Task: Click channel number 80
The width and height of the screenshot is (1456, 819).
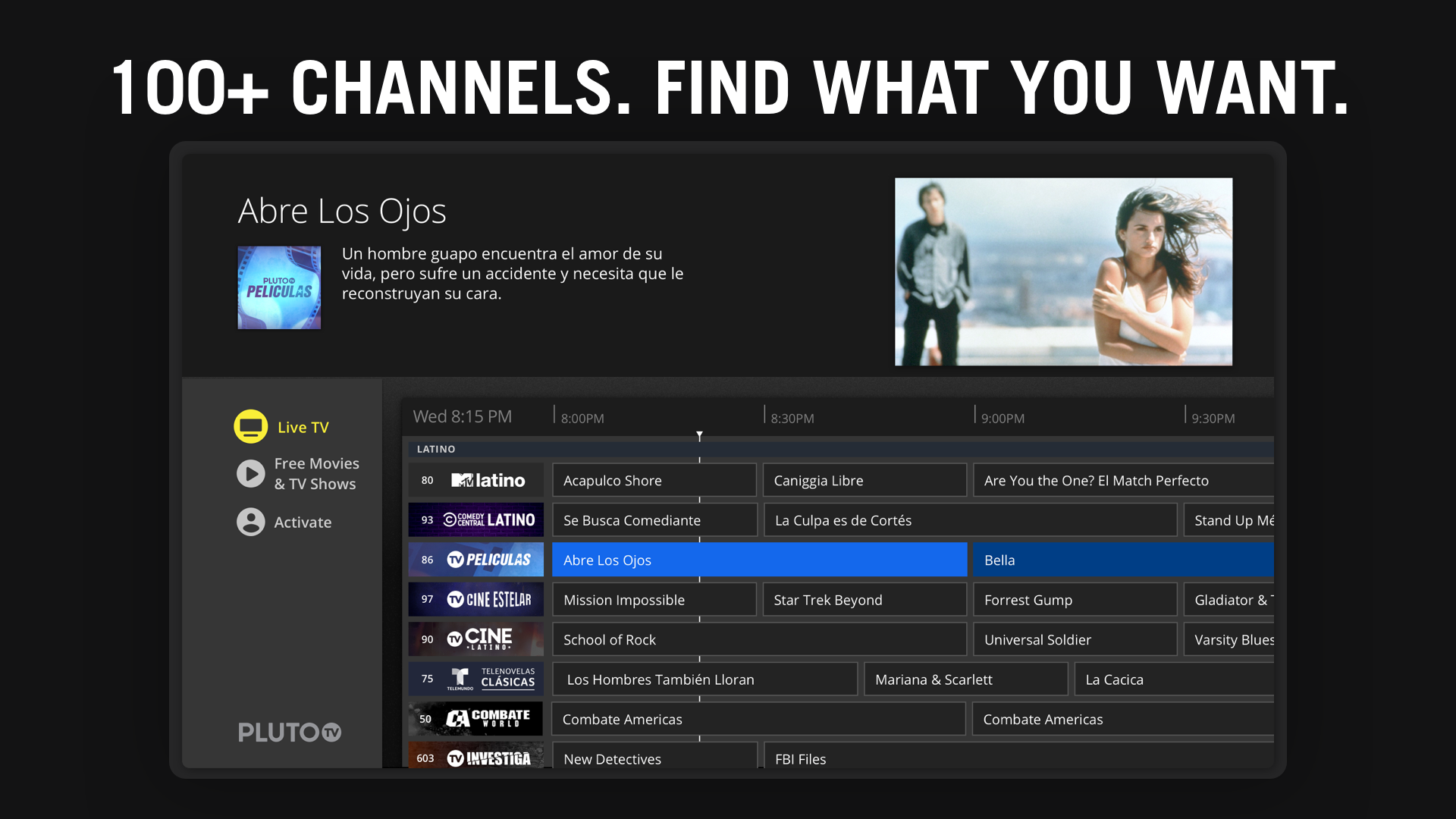Action: pos(428,480)
